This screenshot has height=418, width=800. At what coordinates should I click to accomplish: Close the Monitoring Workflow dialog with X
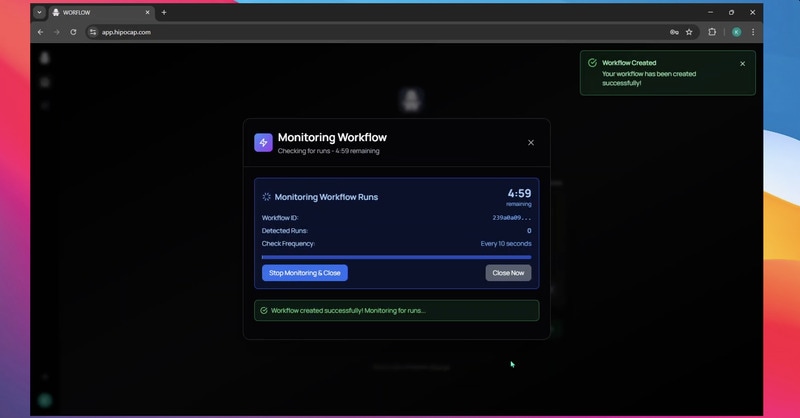(x=531, y=143)
